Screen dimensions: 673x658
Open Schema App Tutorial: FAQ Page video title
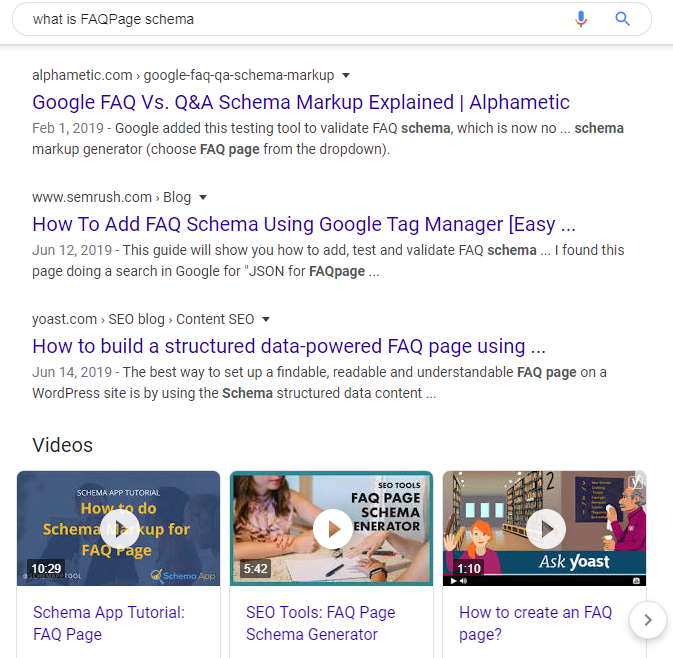pos(109,623)
